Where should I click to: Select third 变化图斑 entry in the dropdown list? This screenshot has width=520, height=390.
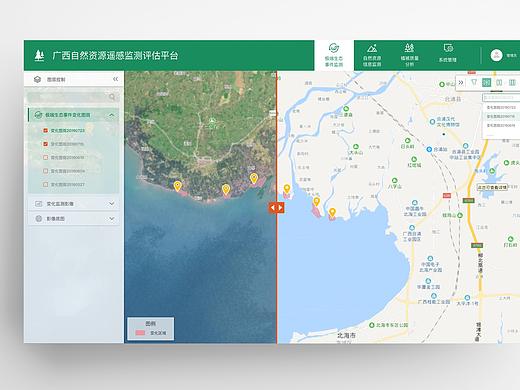[x=501, y=126]
